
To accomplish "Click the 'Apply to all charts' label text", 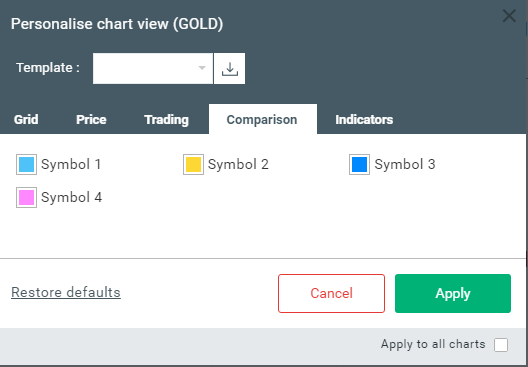I will coord(433,344).
